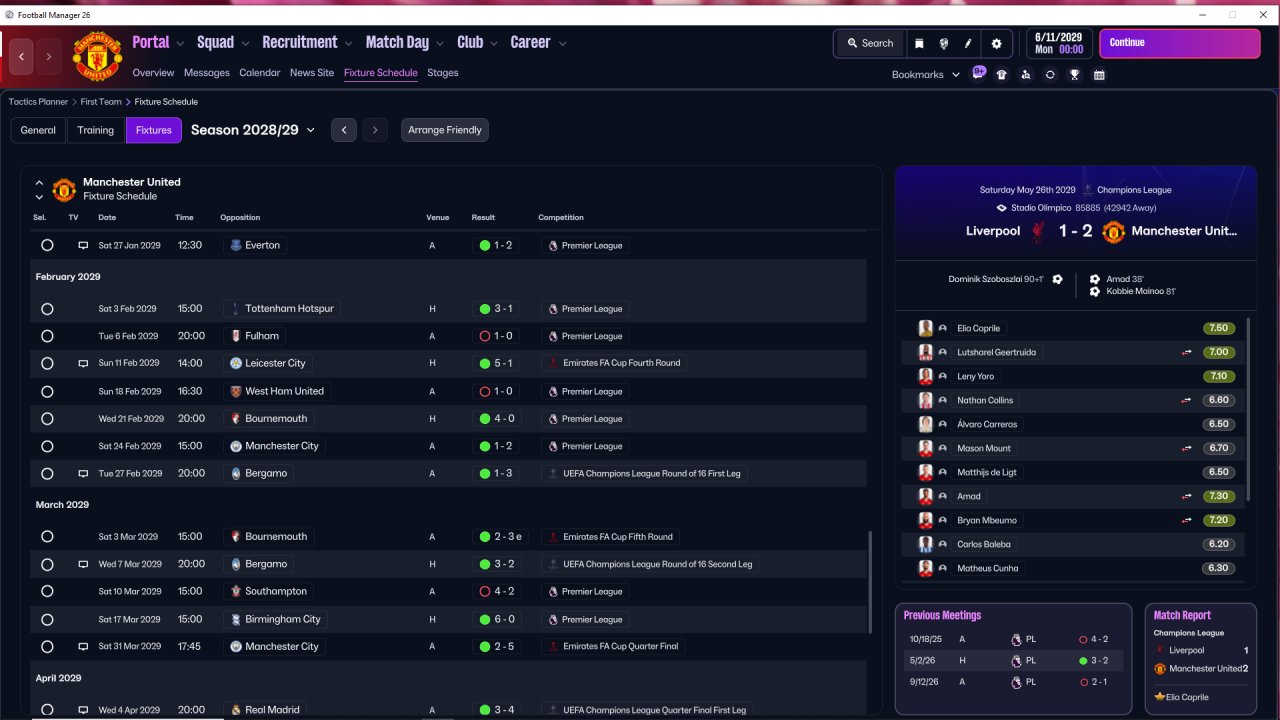
Task: Expand the Career menu chevron
Action: (562, 43)
